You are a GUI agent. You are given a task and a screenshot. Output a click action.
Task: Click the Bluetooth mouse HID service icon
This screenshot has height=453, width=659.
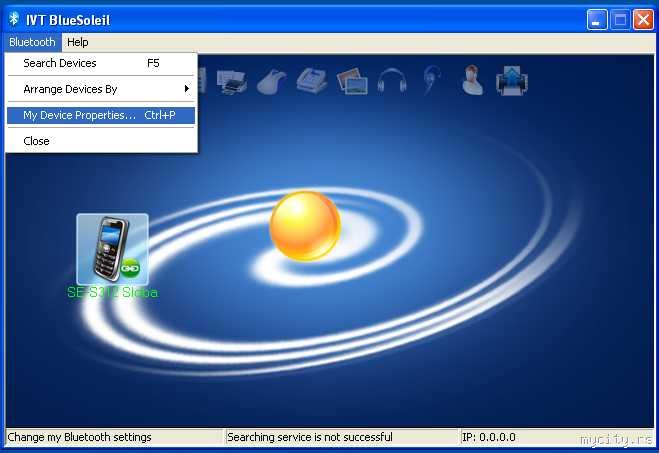272,81
